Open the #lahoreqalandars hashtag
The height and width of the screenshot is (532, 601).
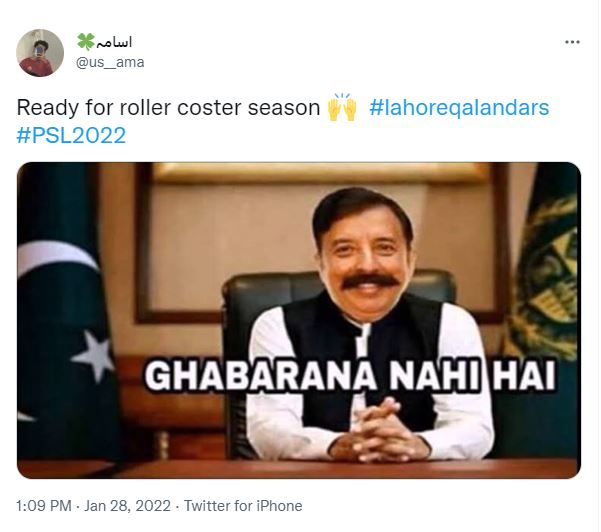click(459, 107)
